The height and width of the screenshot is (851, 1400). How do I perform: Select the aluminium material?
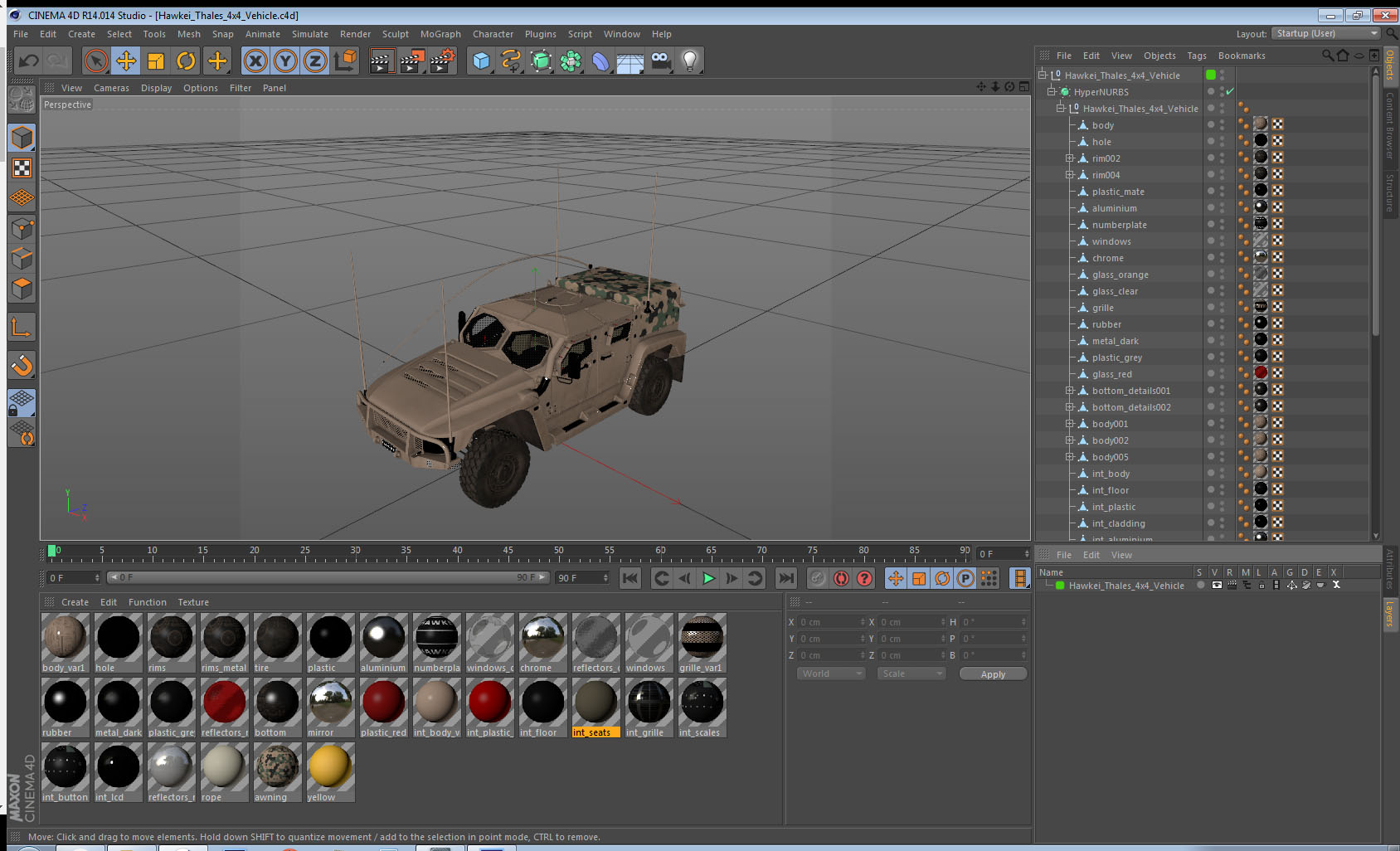(x=384, y=643)
